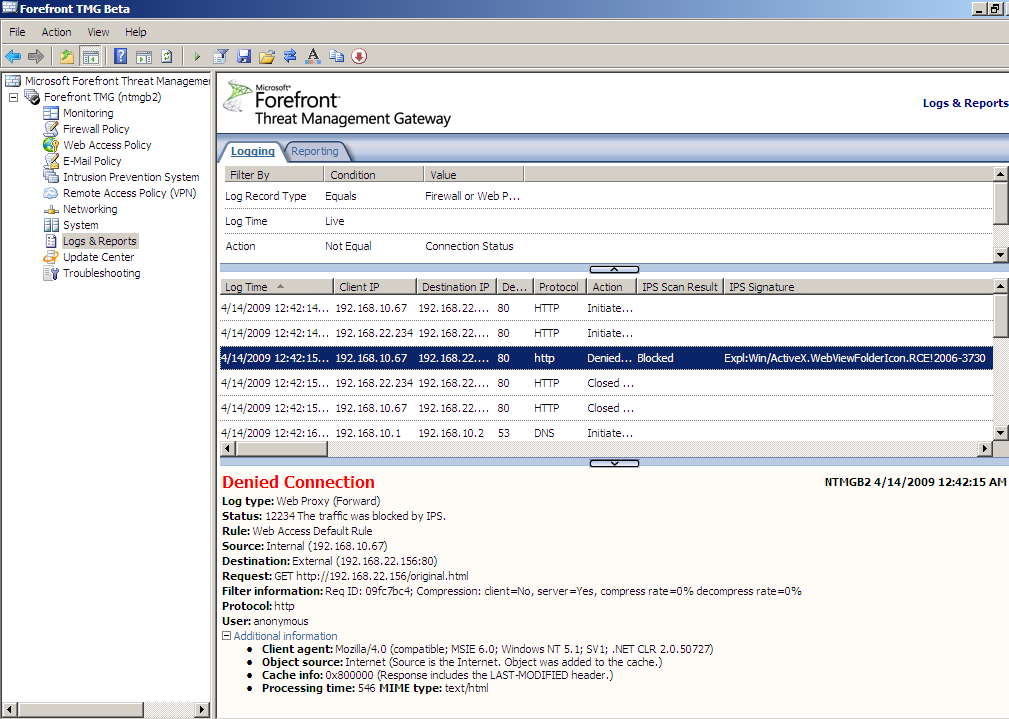Sort log by IPS Signature column header
Viewport: 1009px width, 719px height.
tap(858, 287)
